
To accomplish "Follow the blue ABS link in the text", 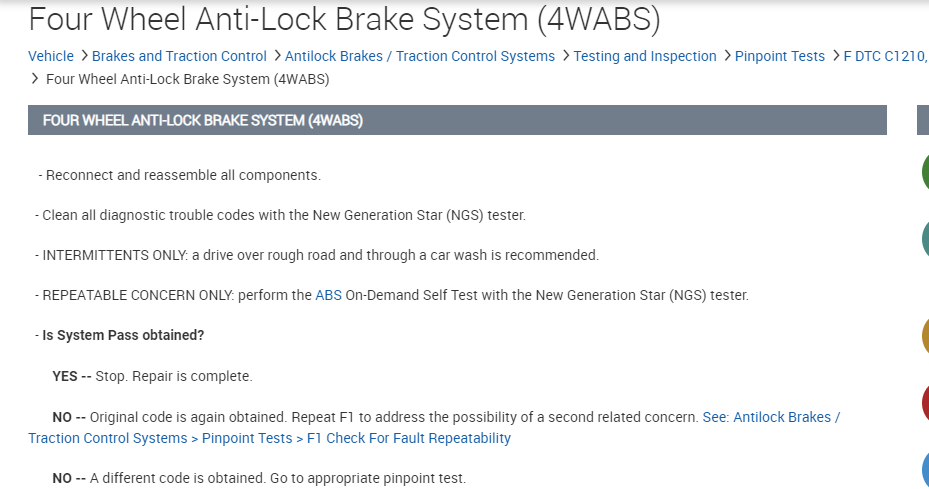I will [x=328, y=295].
